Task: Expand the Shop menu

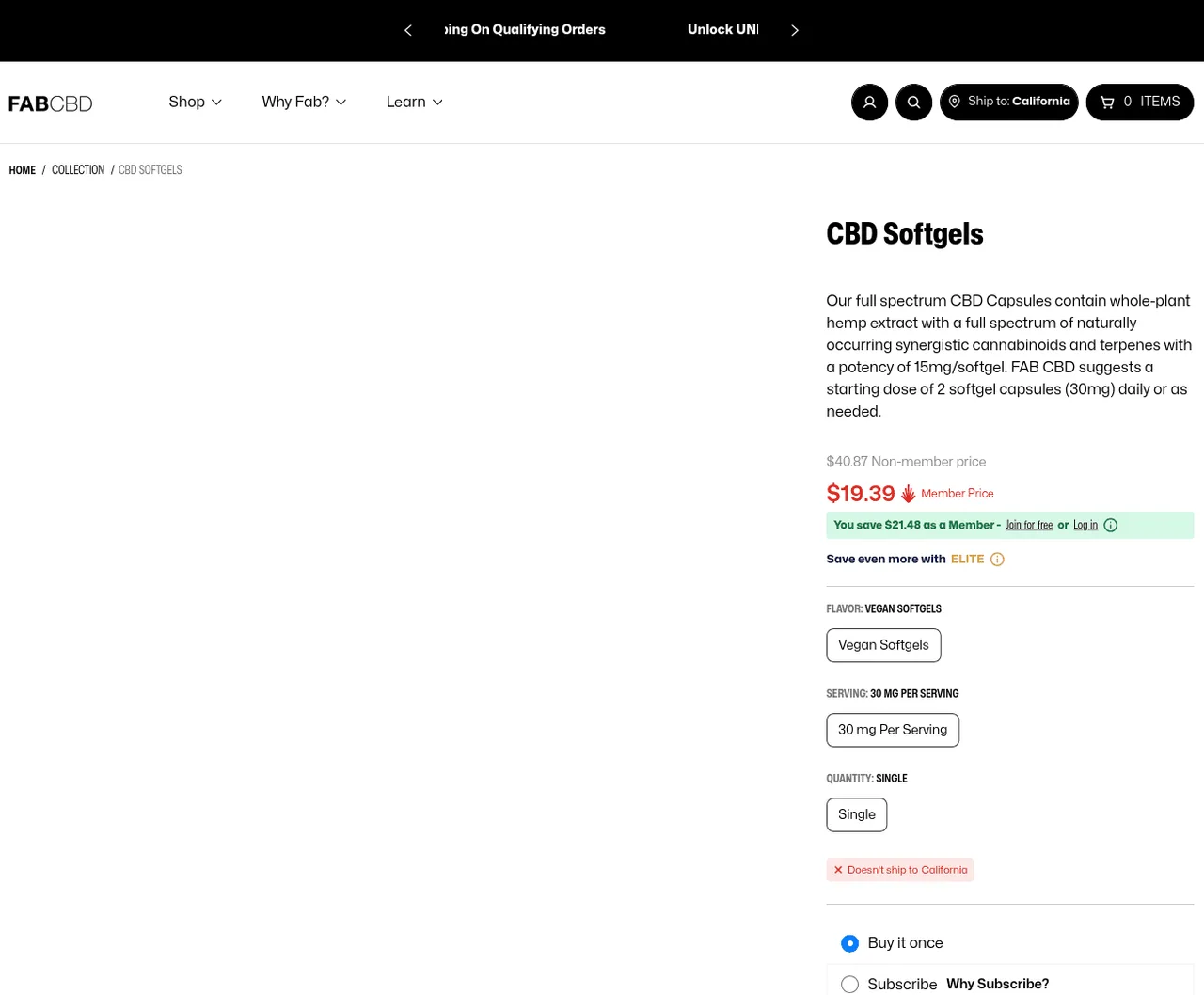Action: [195, 102]
